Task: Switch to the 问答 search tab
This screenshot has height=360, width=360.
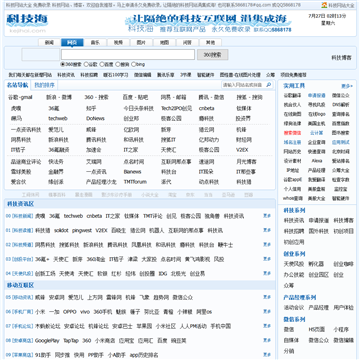Action: [187, 43]
